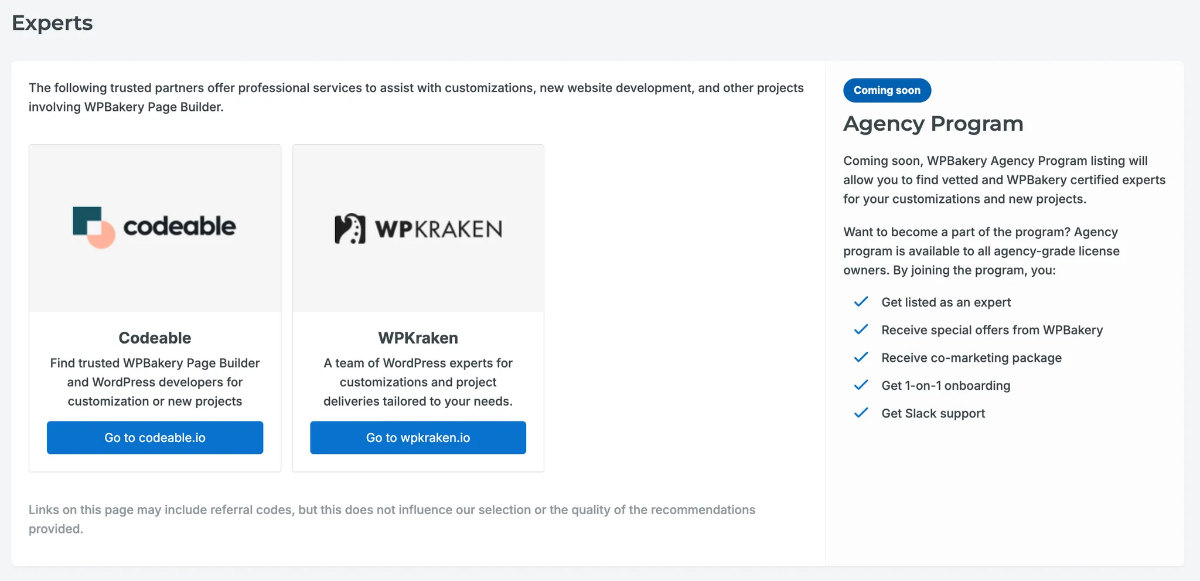Click the 'Agency Program' heading
The image size is (1200, 581).
click(933, 123)
